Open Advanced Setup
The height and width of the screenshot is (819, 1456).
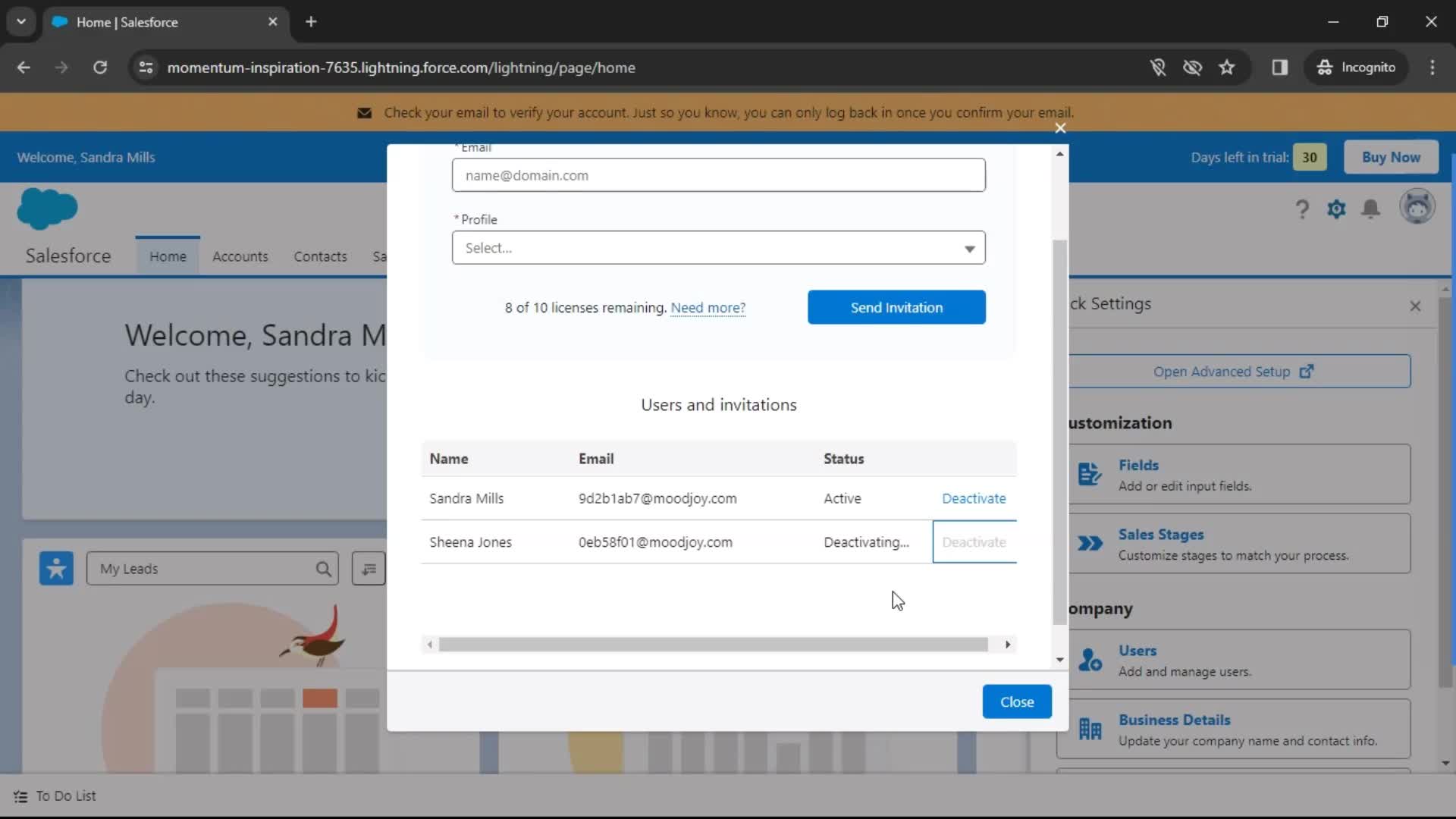(1233, 372)
